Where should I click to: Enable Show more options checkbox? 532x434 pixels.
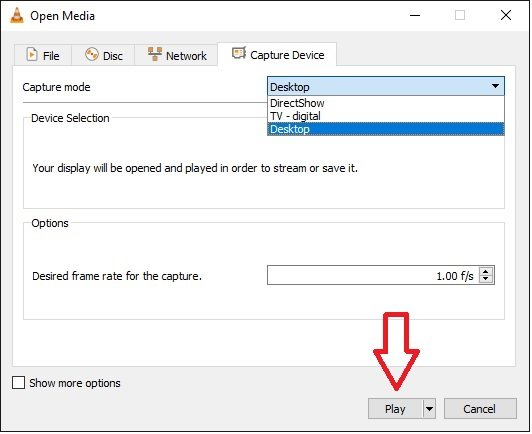coord(18,383)
